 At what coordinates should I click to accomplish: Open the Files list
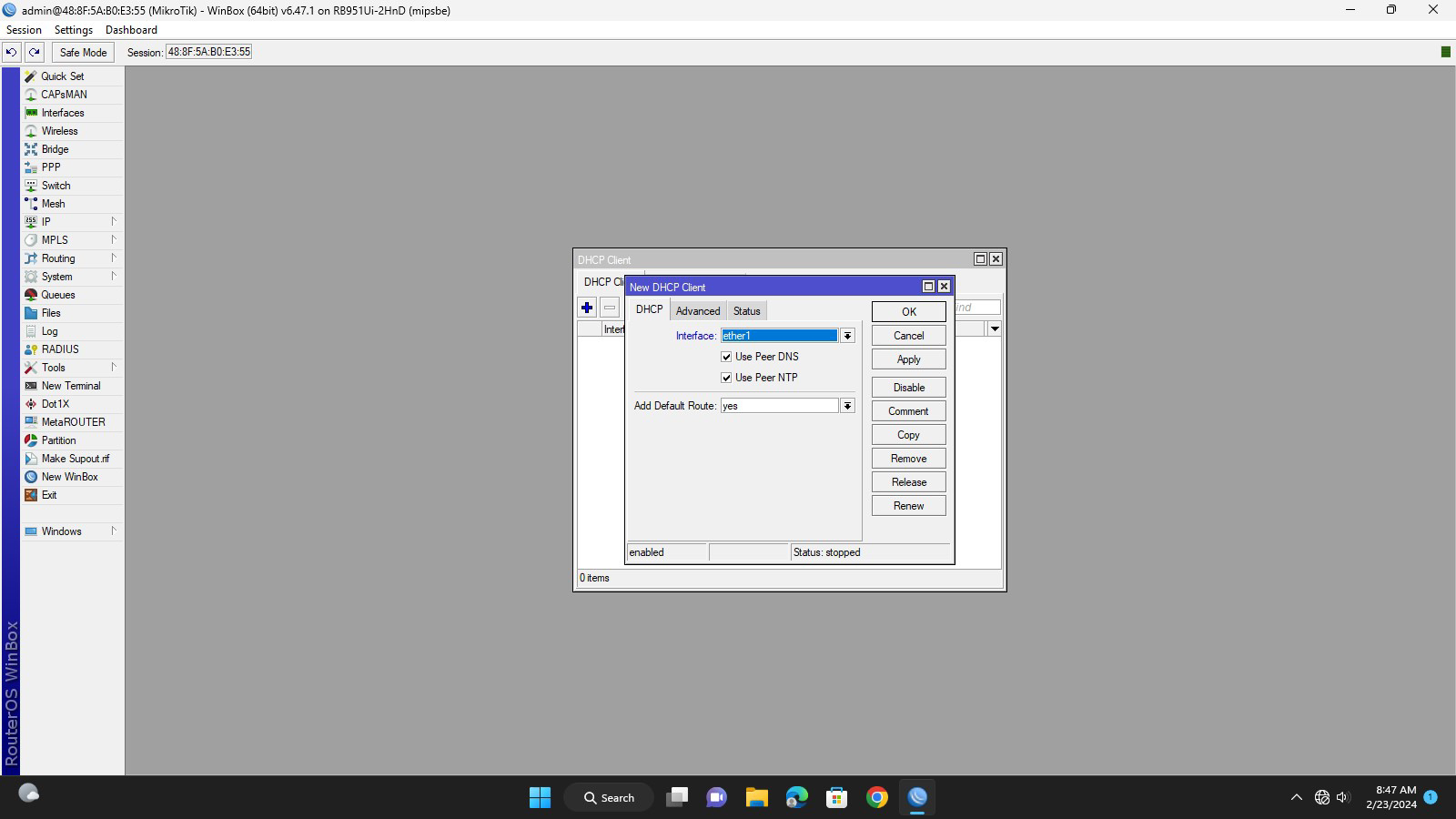tap(72, 313)
